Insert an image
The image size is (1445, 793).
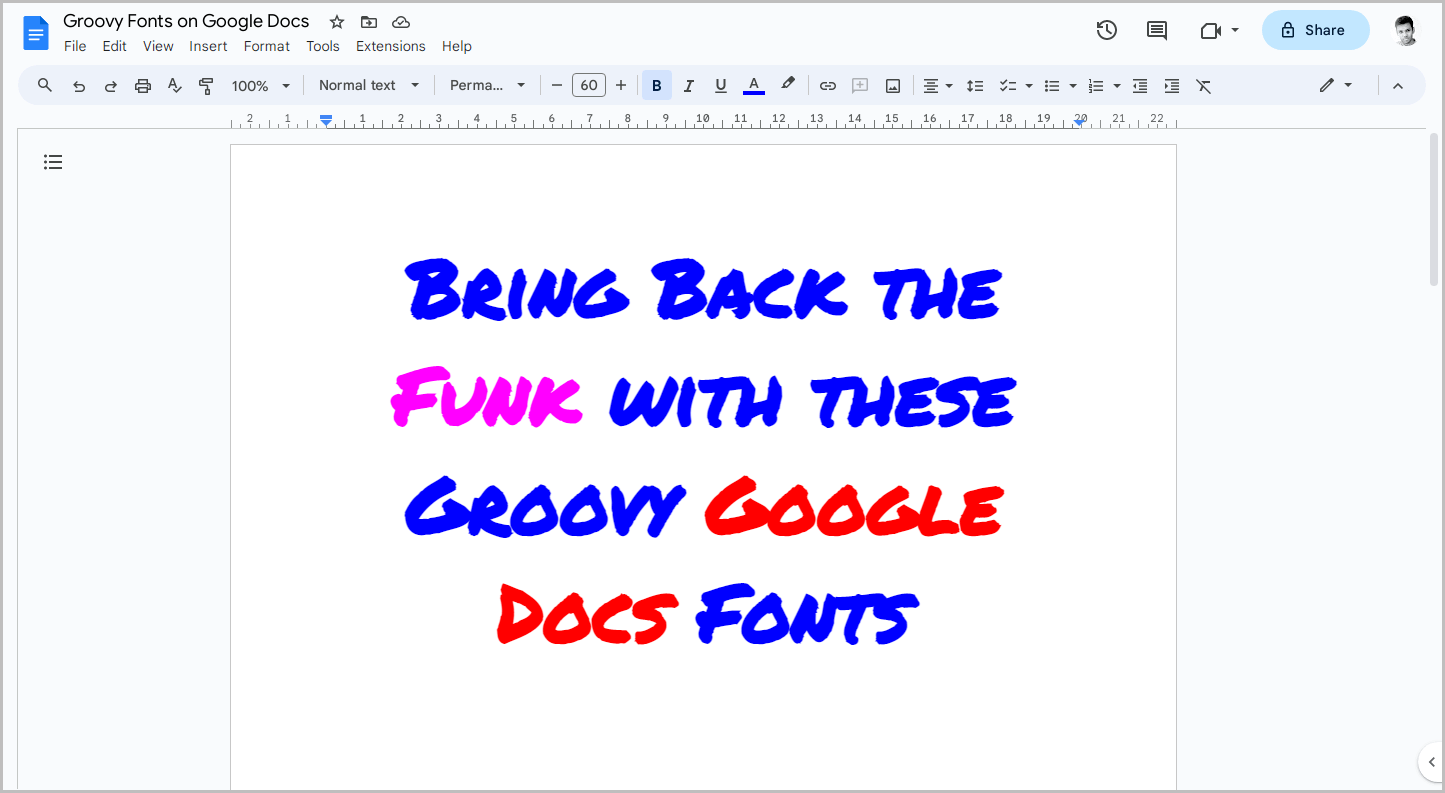[893, 86]
